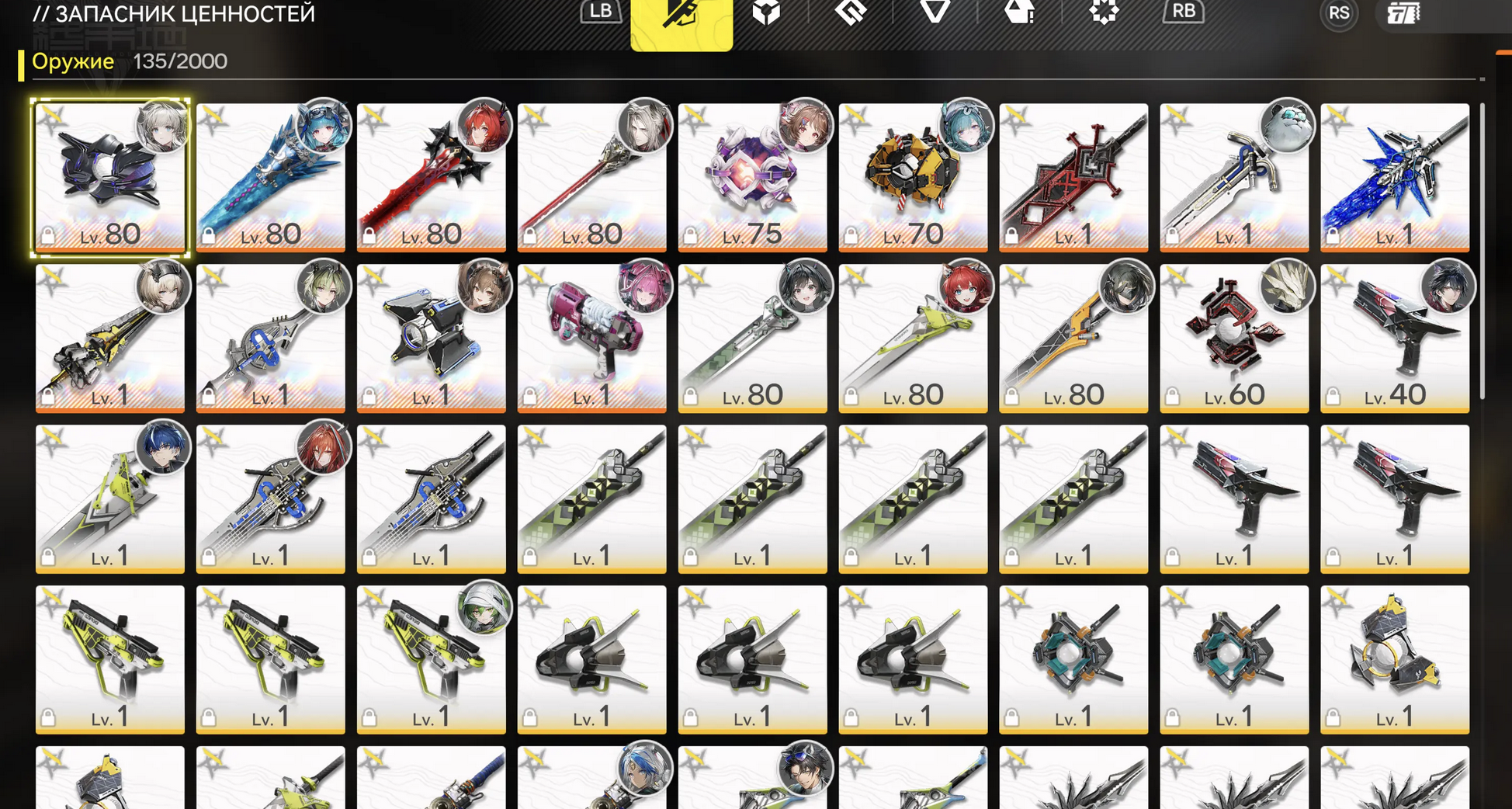Click the character portrait on Lv.75 weapon

[x=805, y=125]
